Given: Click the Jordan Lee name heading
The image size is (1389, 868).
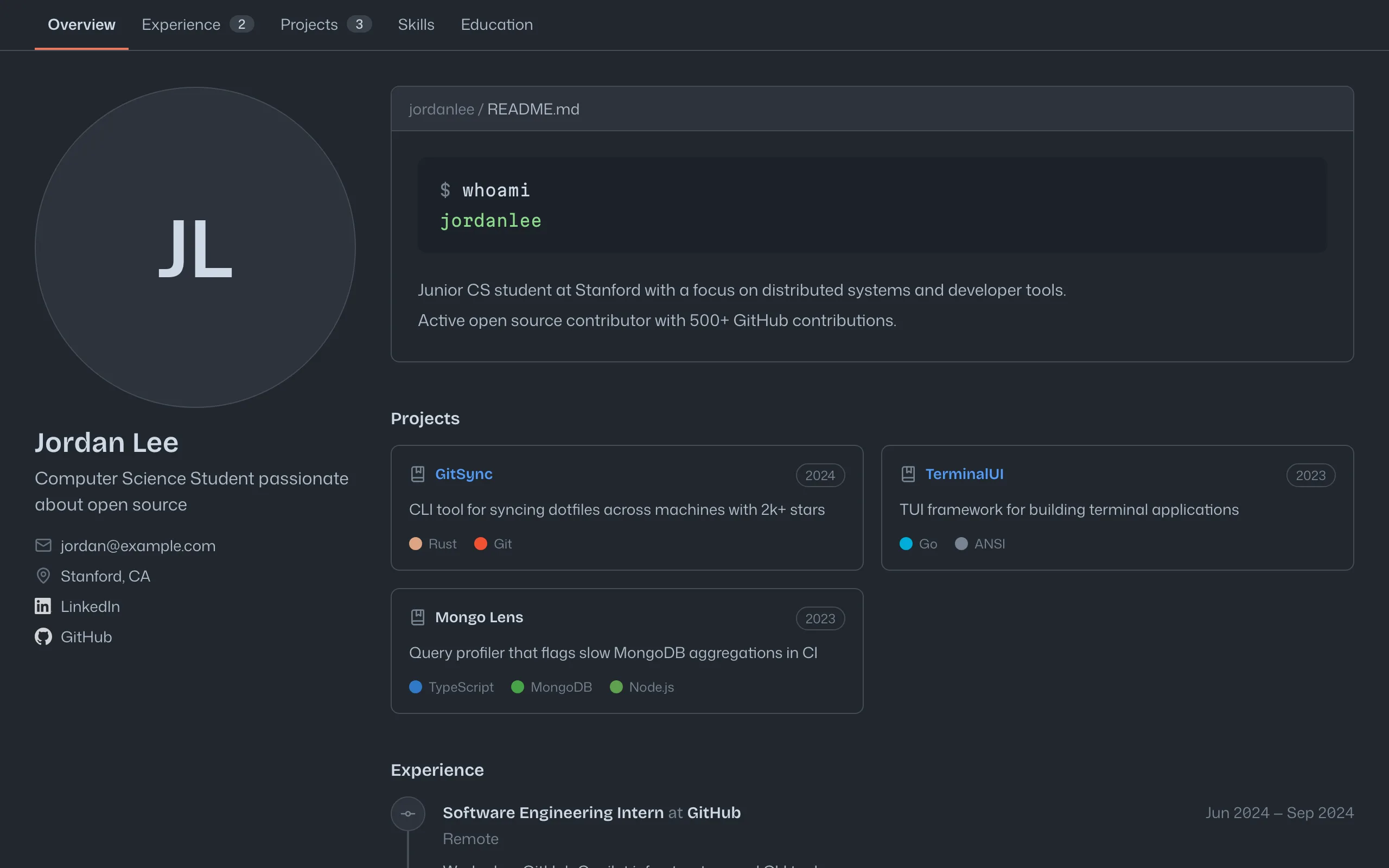Looking at the screenshot, I should [x=107, y=443].
